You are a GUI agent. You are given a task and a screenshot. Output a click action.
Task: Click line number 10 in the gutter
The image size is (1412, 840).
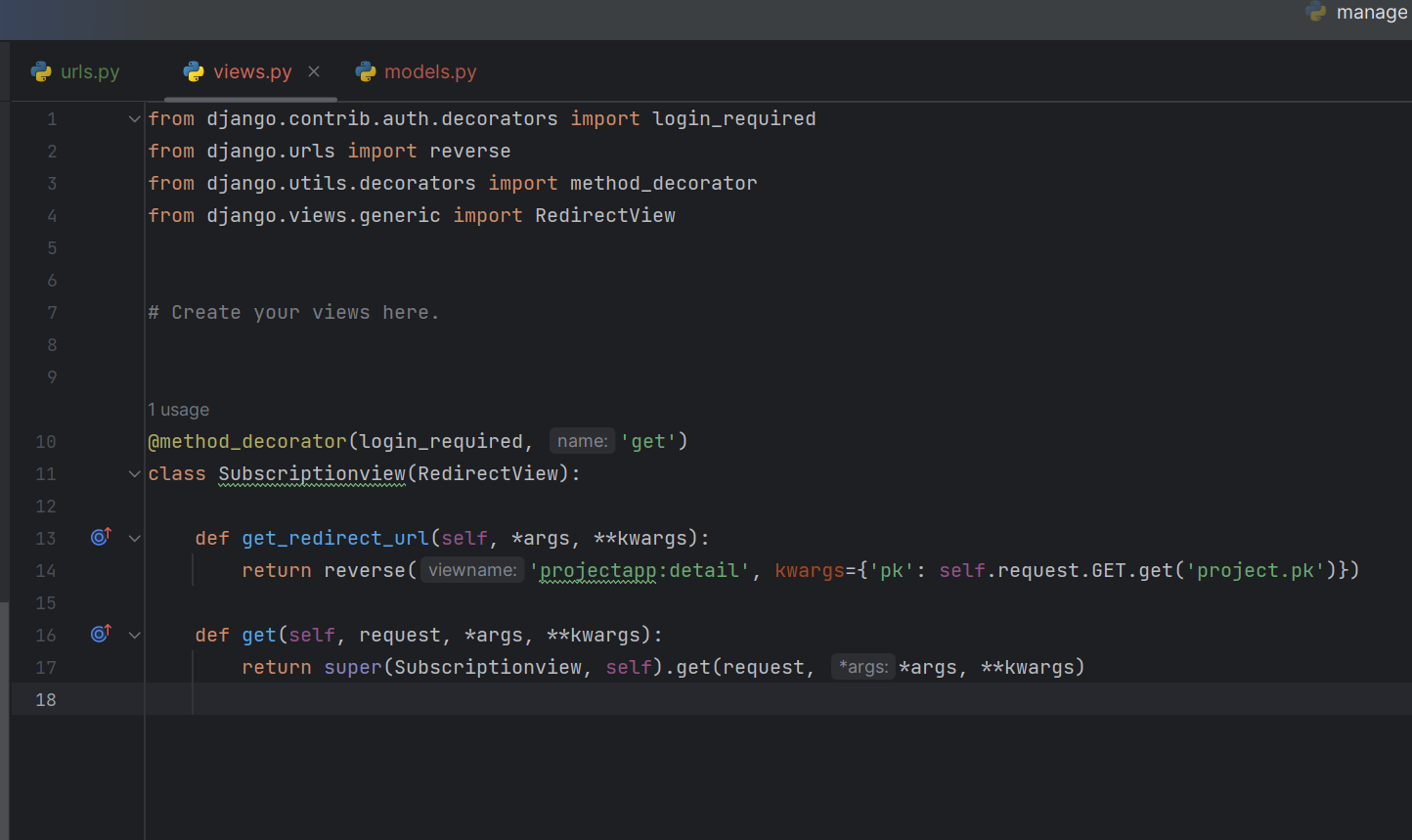click(x=46, y=441)
